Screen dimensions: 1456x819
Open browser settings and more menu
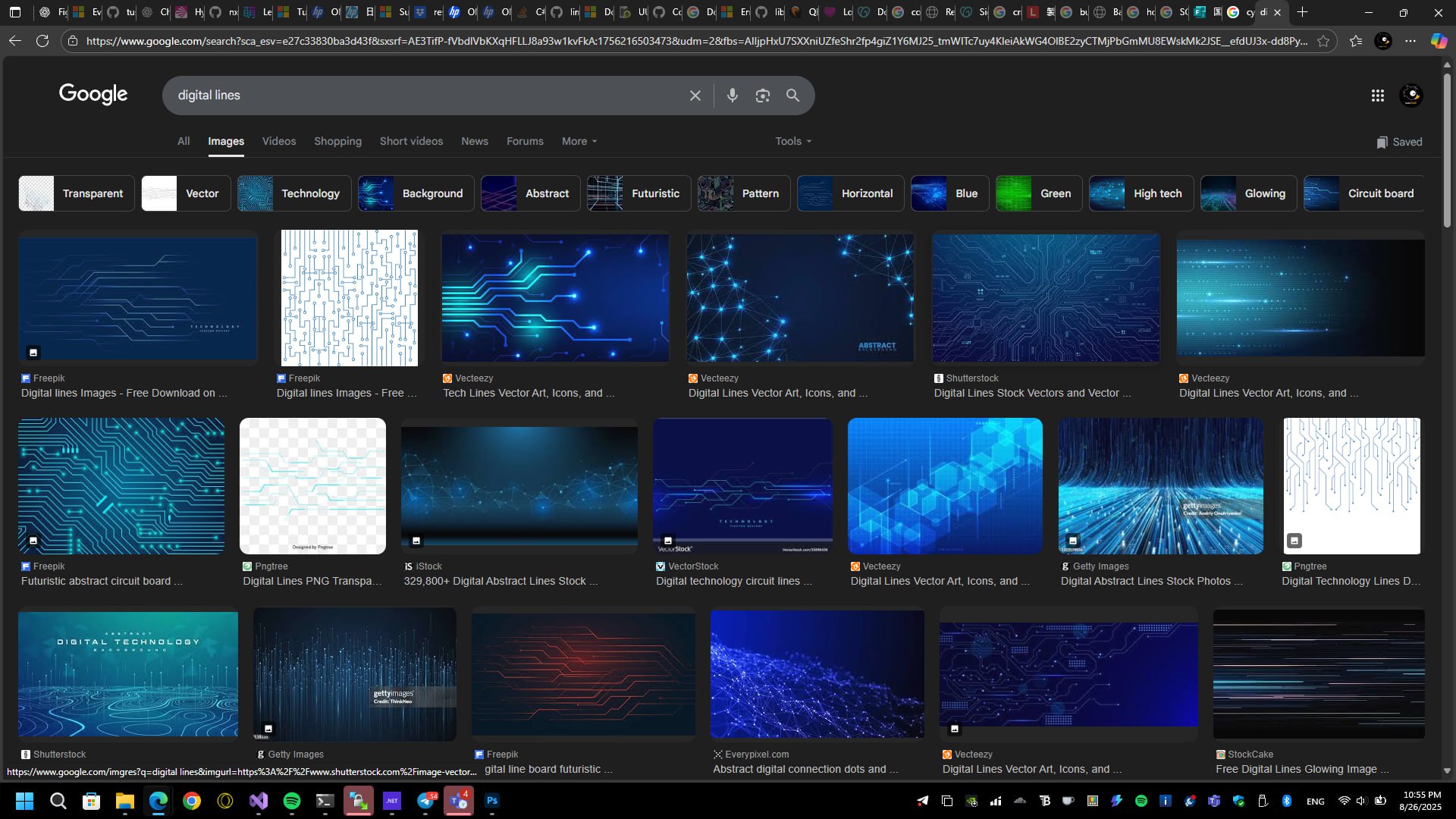coord(1410,41)
